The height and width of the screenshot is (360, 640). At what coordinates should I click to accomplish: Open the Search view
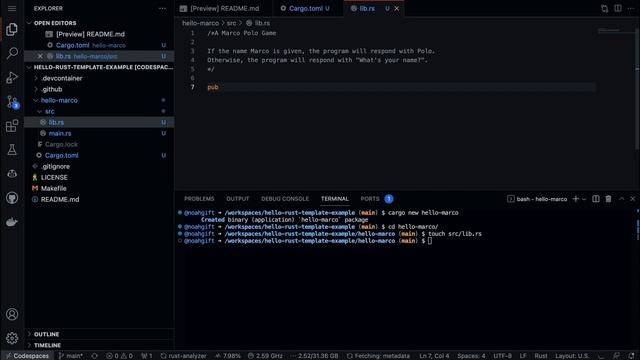12,53
